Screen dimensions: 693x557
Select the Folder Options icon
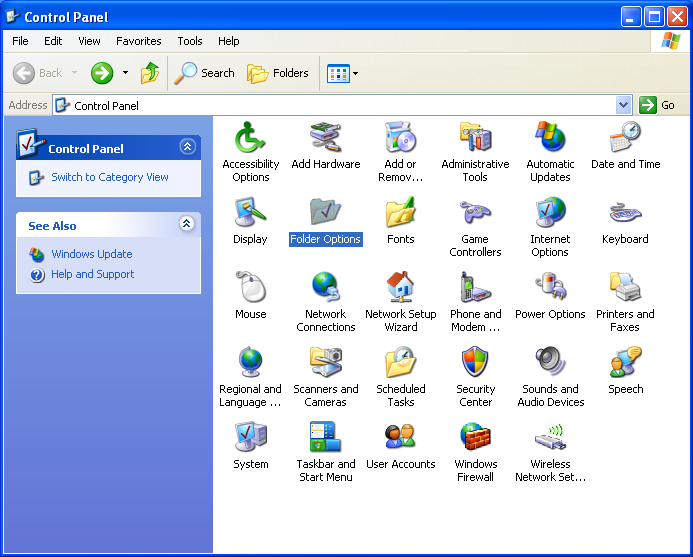click(325, 212)
